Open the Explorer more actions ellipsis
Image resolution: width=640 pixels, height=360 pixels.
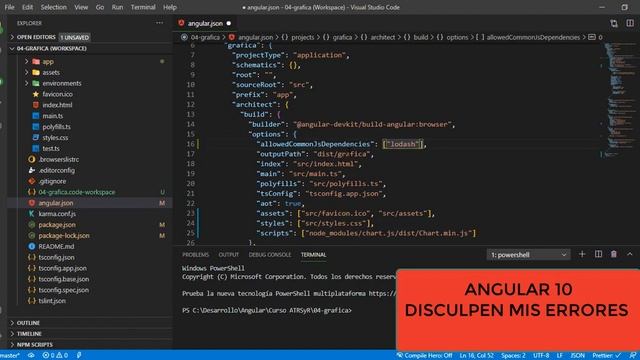(x=160, y=23)
